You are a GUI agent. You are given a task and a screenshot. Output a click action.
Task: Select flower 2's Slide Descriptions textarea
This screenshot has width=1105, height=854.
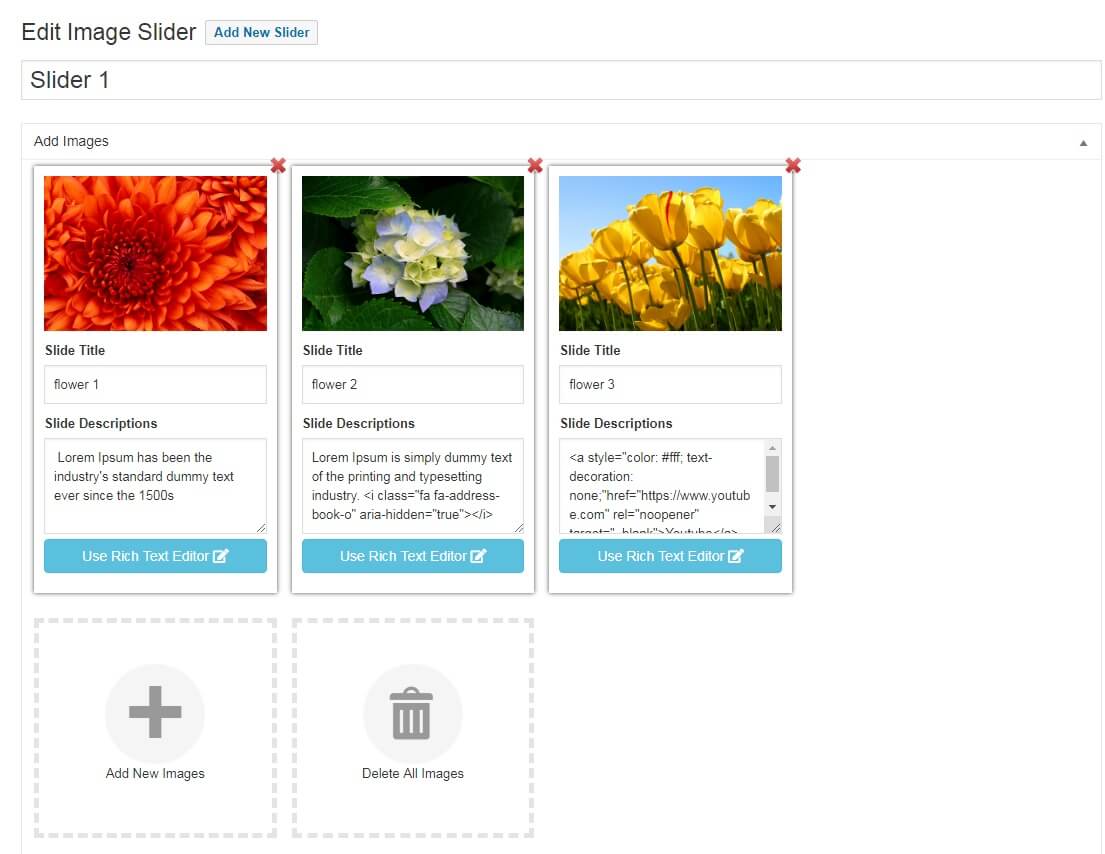coord(412,485)
